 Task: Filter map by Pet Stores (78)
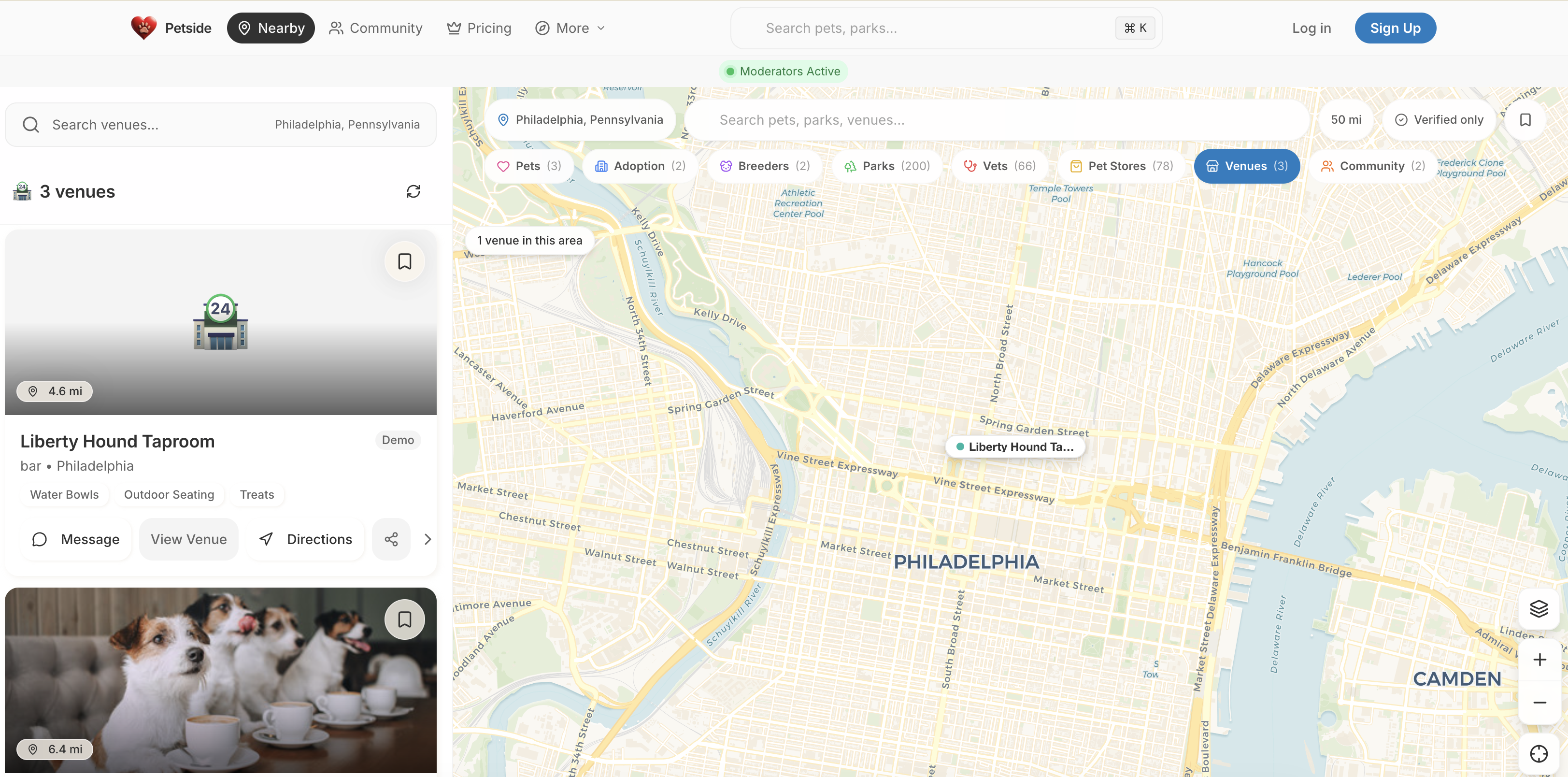click(x=1121, y=166)
